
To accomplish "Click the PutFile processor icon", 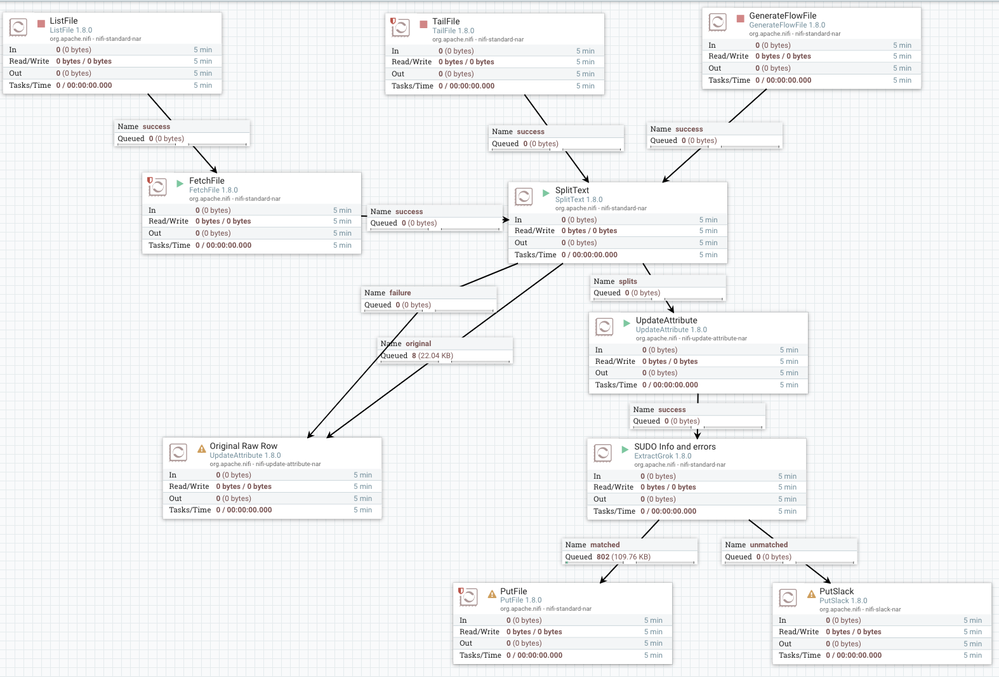I will (468, 597).
